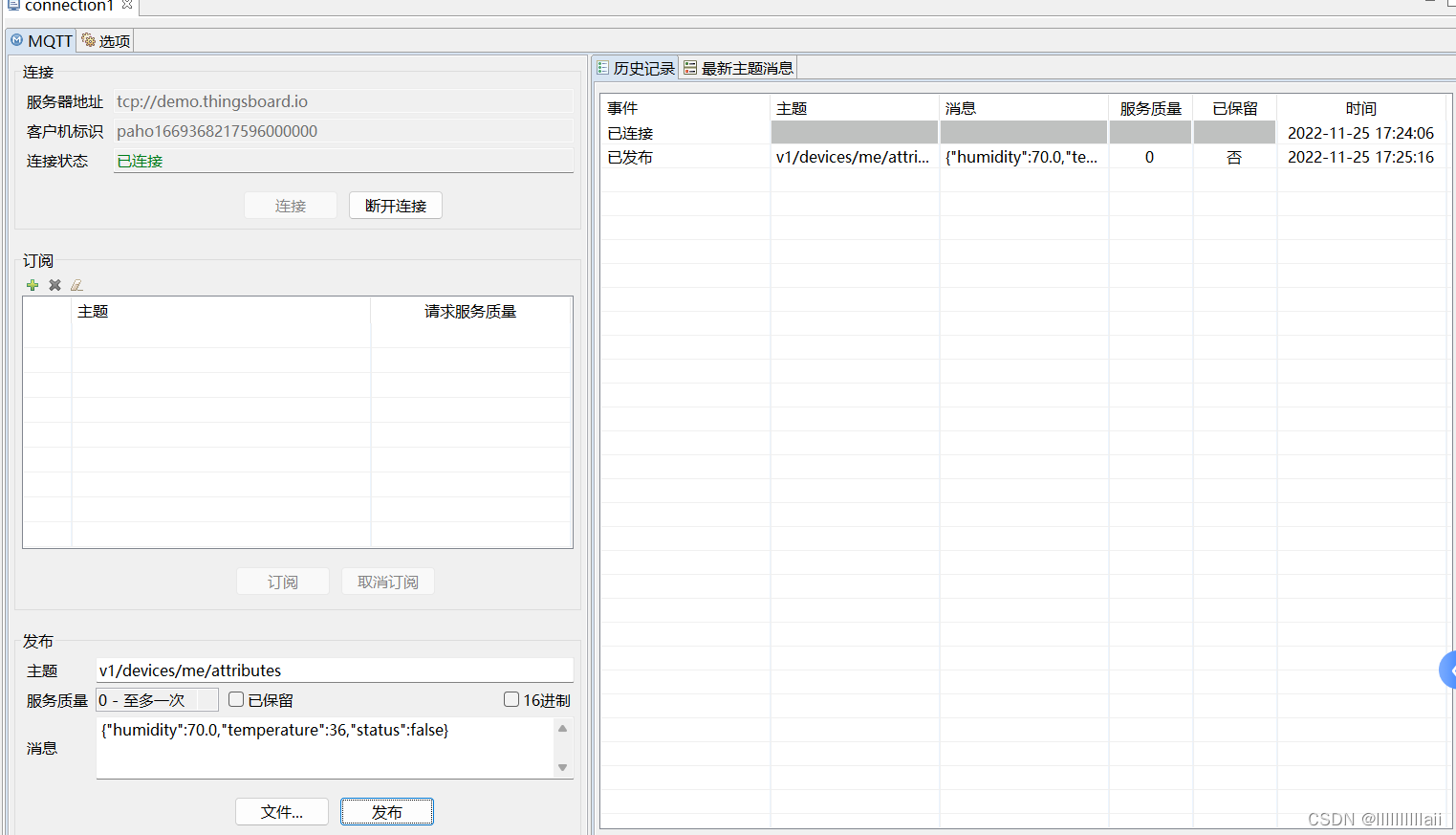Image resolution: width=1456 pixels, height=835 pixels.
Task: Toggle the 16进制 hex checkbox
Action: (511, 699)
